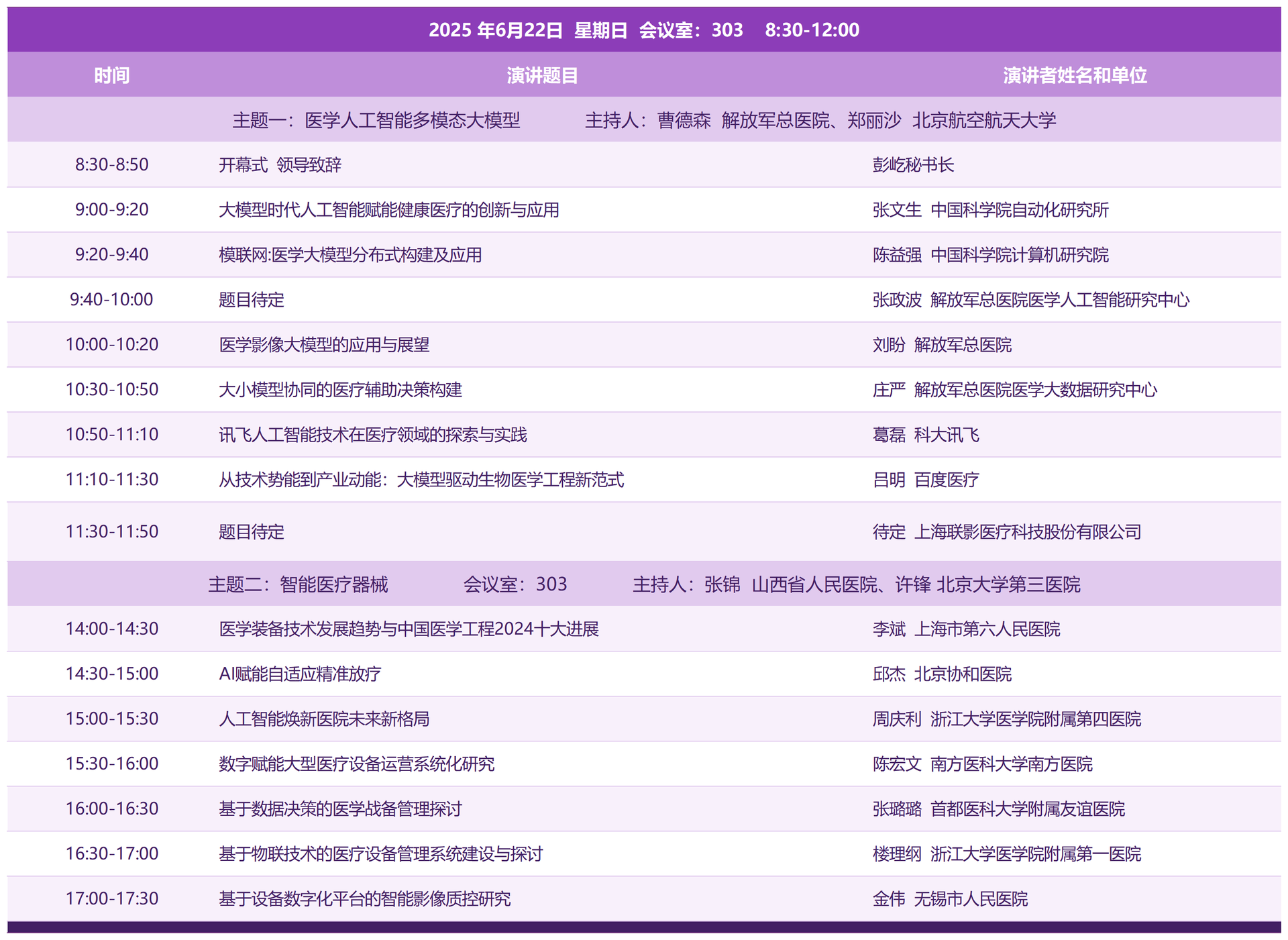Click the time cell '10:30-10:50'
This screenshot has width=1288, height=940.
click(x=111, y=390)
